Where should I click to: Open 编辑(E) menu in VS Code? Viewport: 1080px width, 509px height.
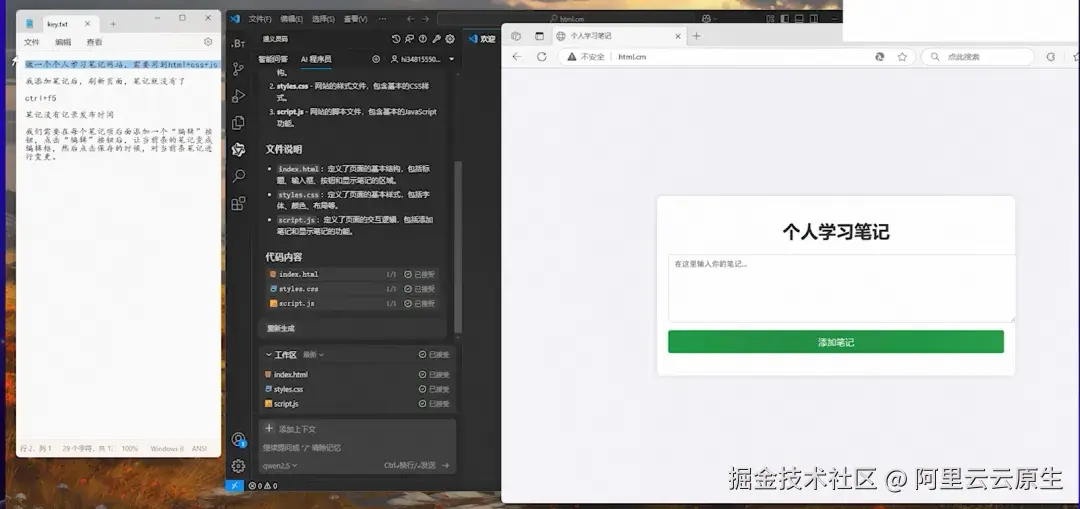tap(291, 19)
